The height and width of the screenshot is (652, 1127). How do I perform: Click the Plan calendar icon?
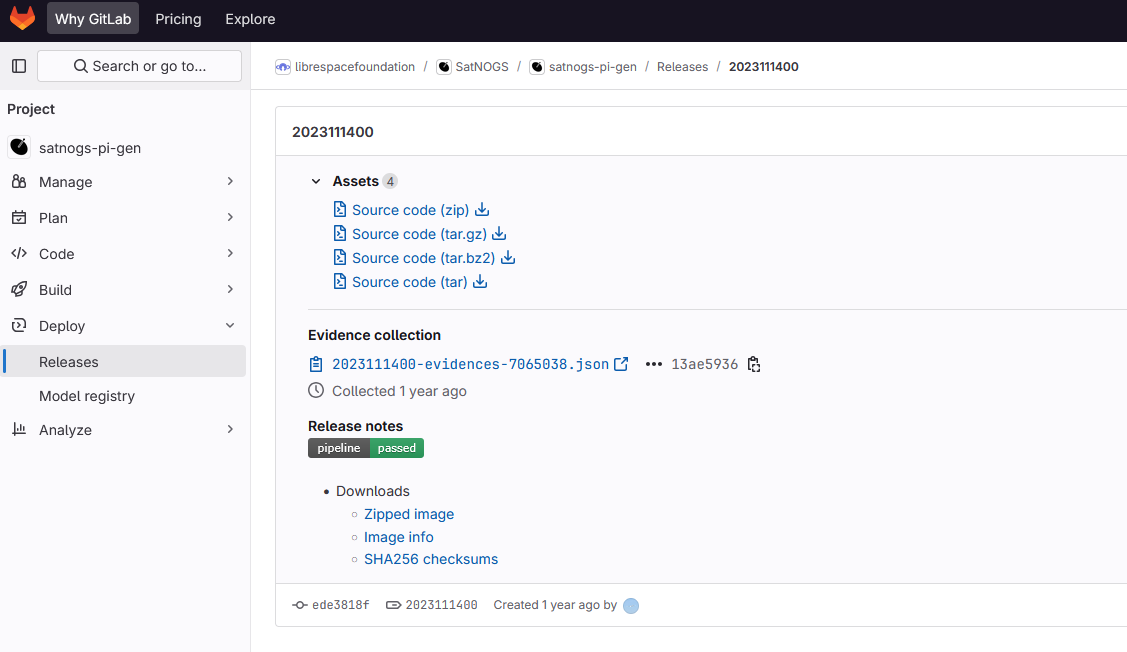coord(19,218)
